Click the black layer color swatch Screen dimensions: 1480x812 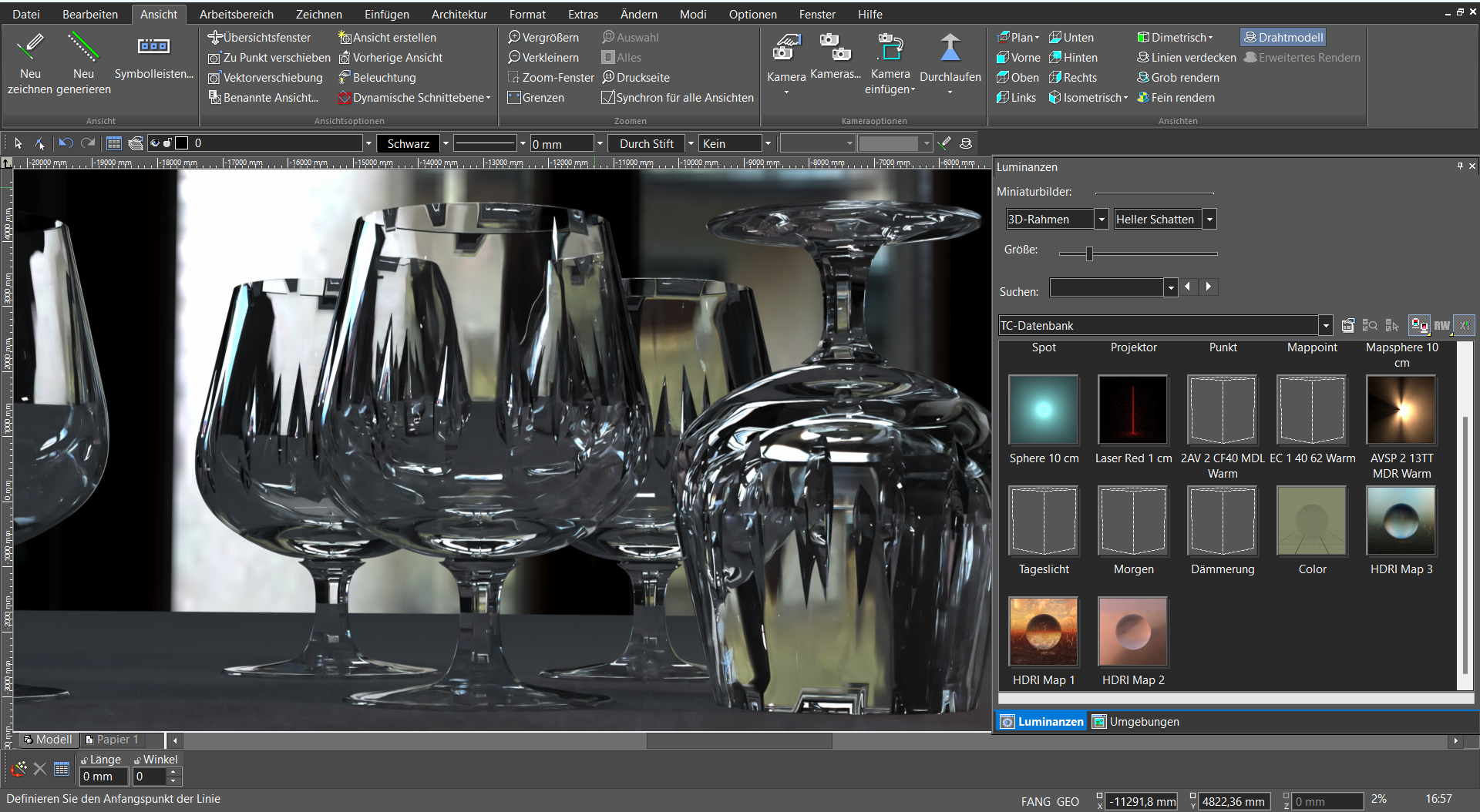[x=182, y=143]
